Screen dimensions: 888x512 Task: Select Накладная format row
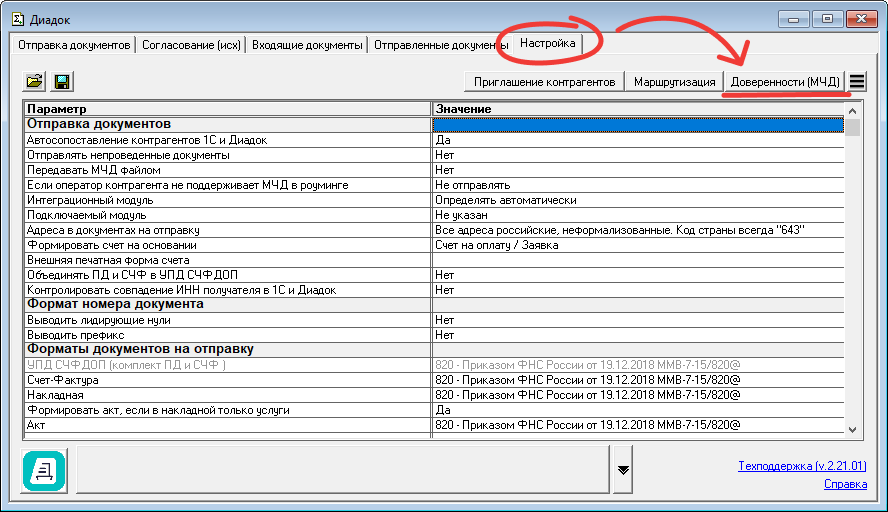pyautogui.click(x=434, y=395)
